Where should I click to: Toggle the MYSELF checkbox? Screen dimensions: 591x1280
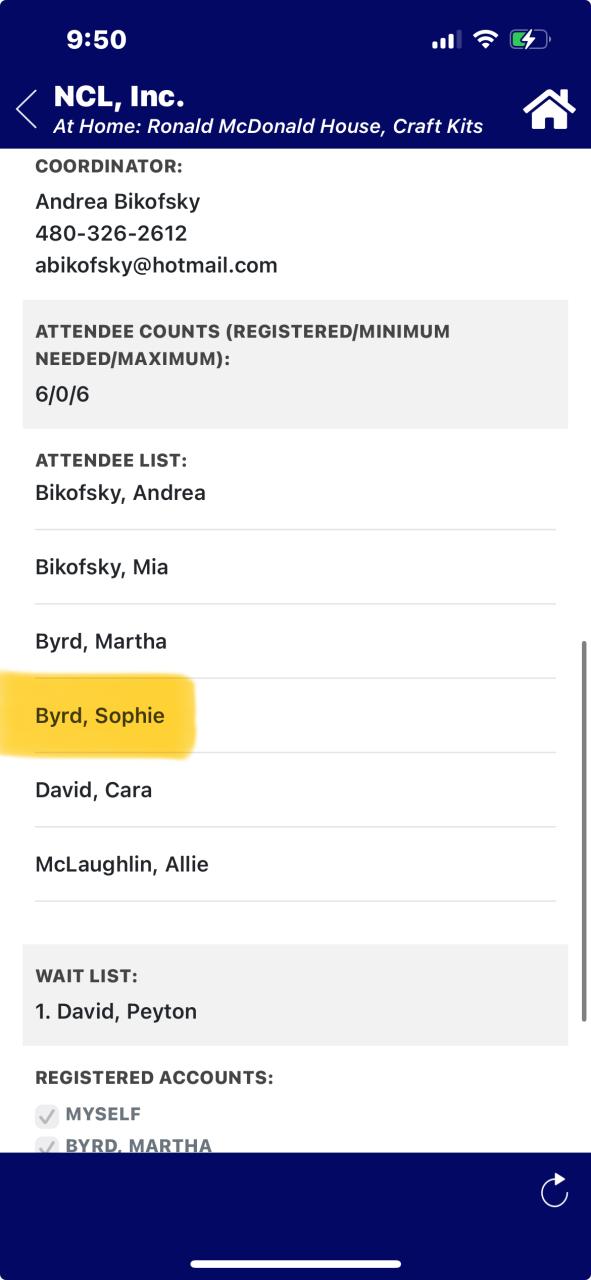[x=46, y=1115]
